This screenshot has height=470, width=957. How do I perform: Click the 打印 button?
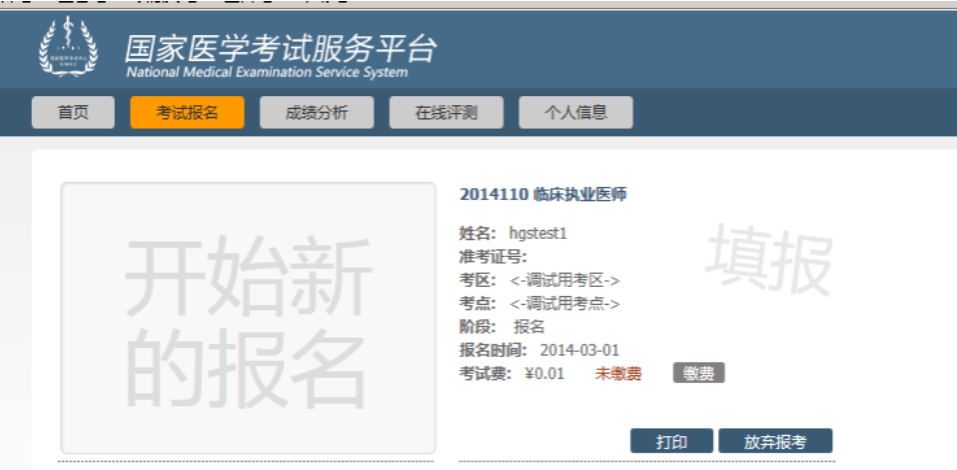671,441
